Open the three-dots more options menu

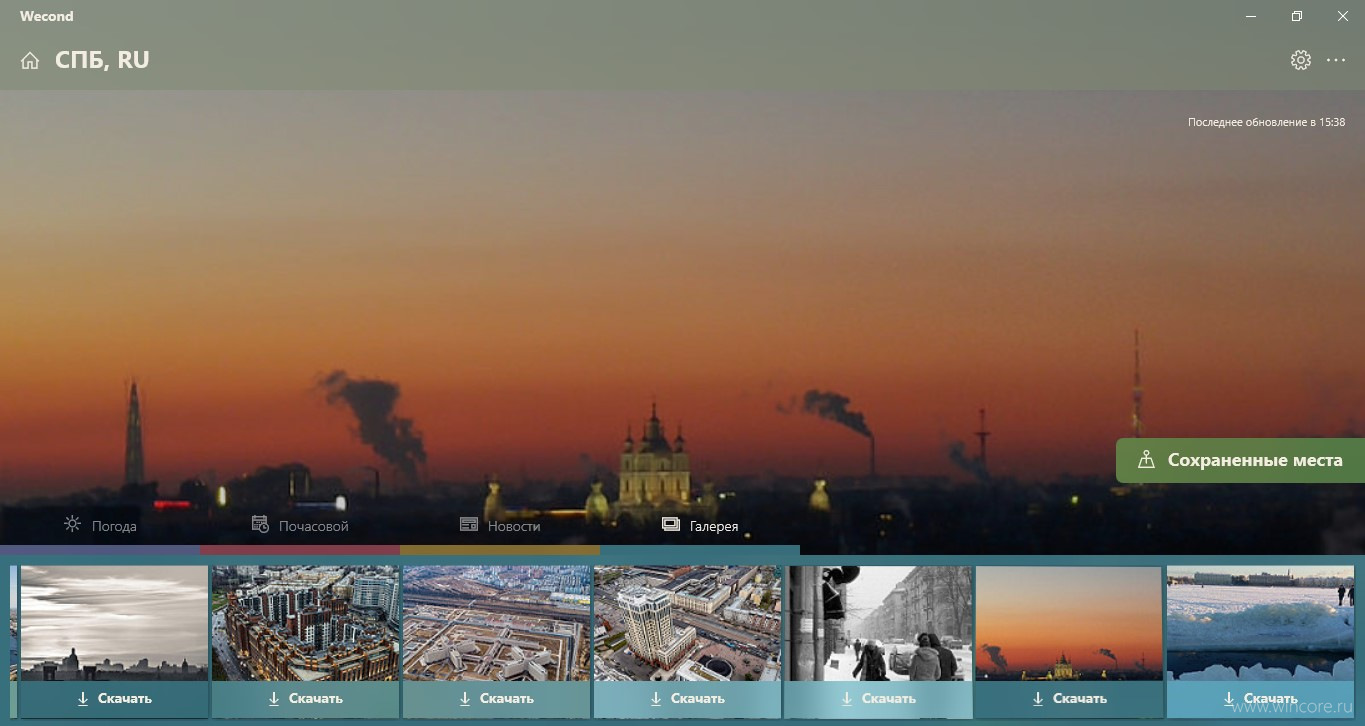pyautogui.click(x=1336, y=60)
